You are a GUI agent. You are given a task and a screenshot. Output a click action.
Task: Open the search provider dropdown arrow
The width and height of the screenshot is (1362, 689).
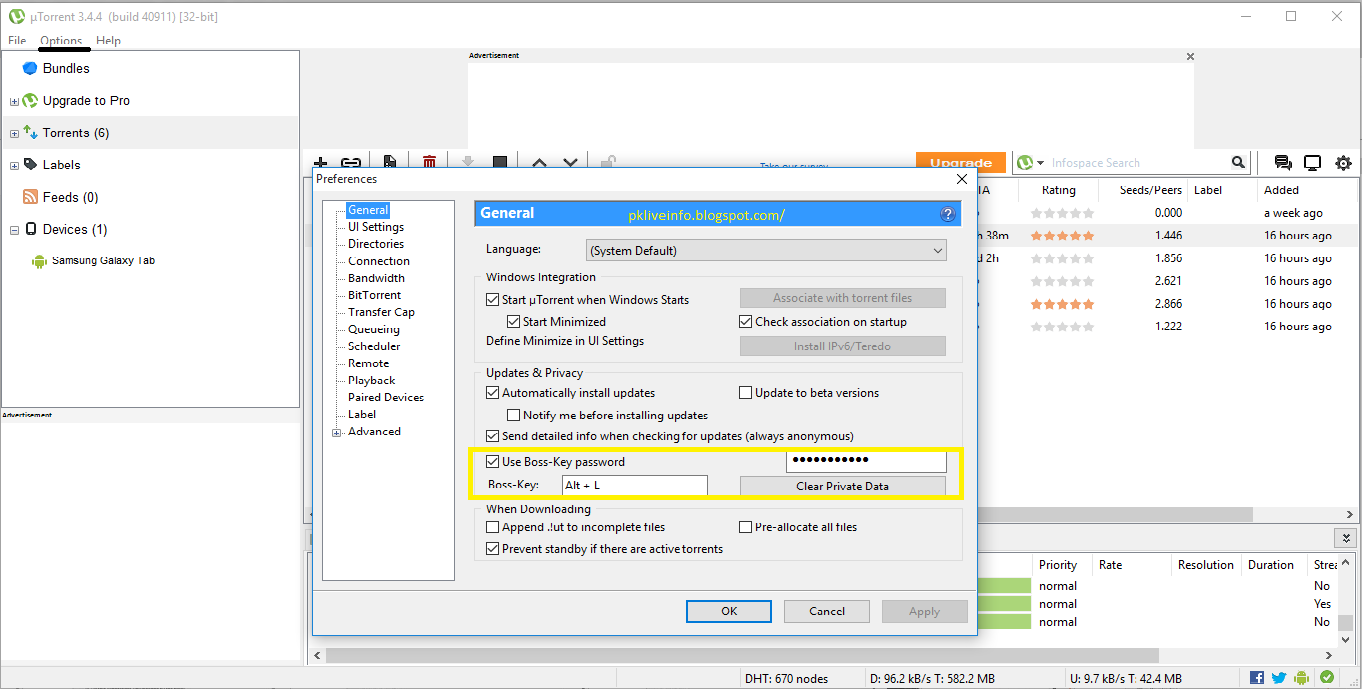pos(1041,163)
